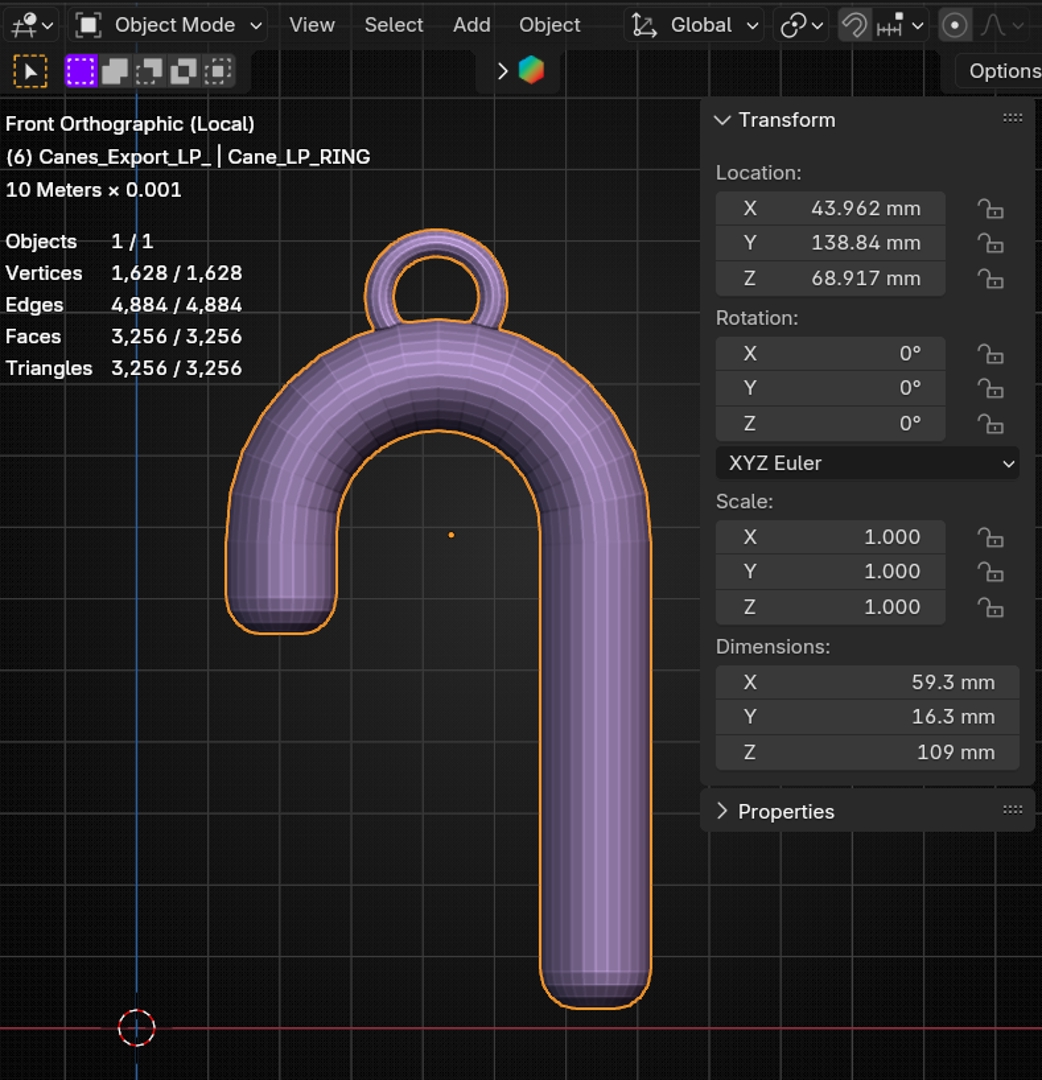This screenshot has width=1042, height=1080.
Task: Toggle snapping magnet icon
Action: pos(853,25)
